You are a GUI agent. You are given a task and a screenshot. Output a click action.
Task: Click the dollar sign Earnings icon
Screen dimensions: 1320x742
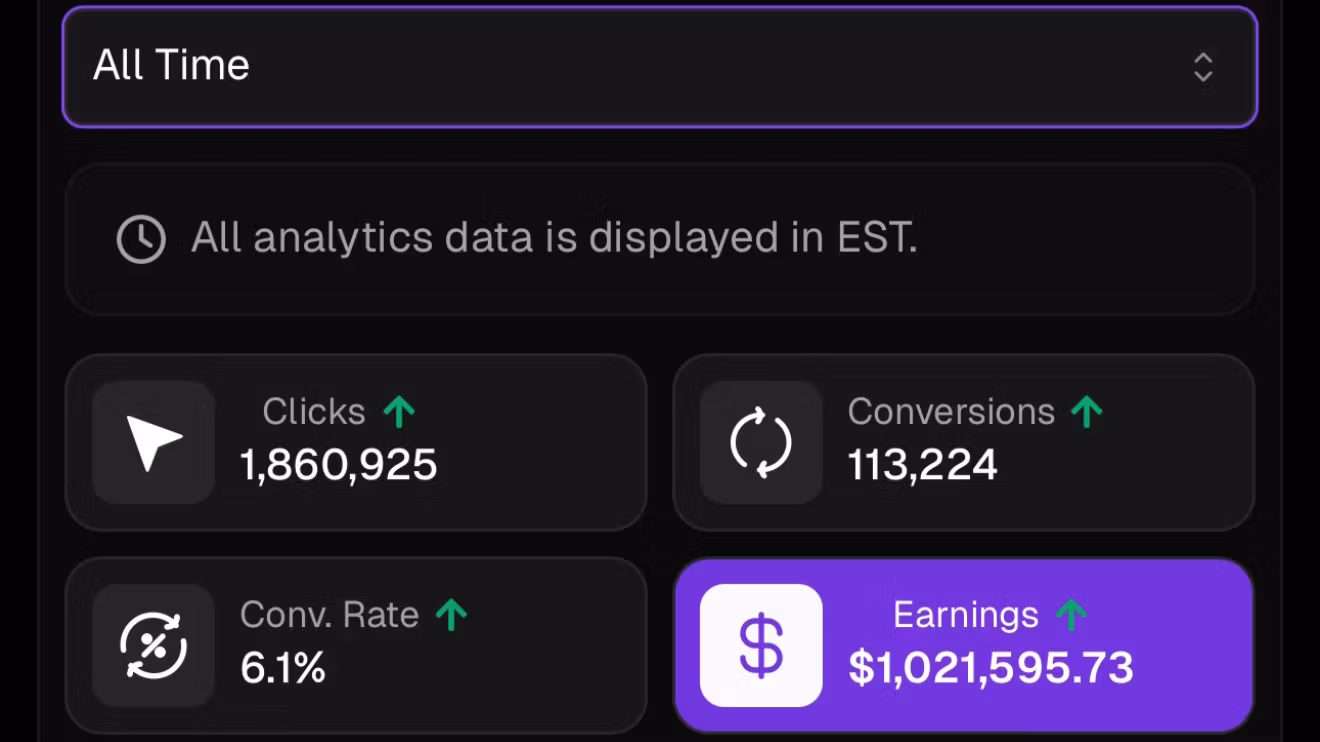pyautogui.click(x=761, y=646)
